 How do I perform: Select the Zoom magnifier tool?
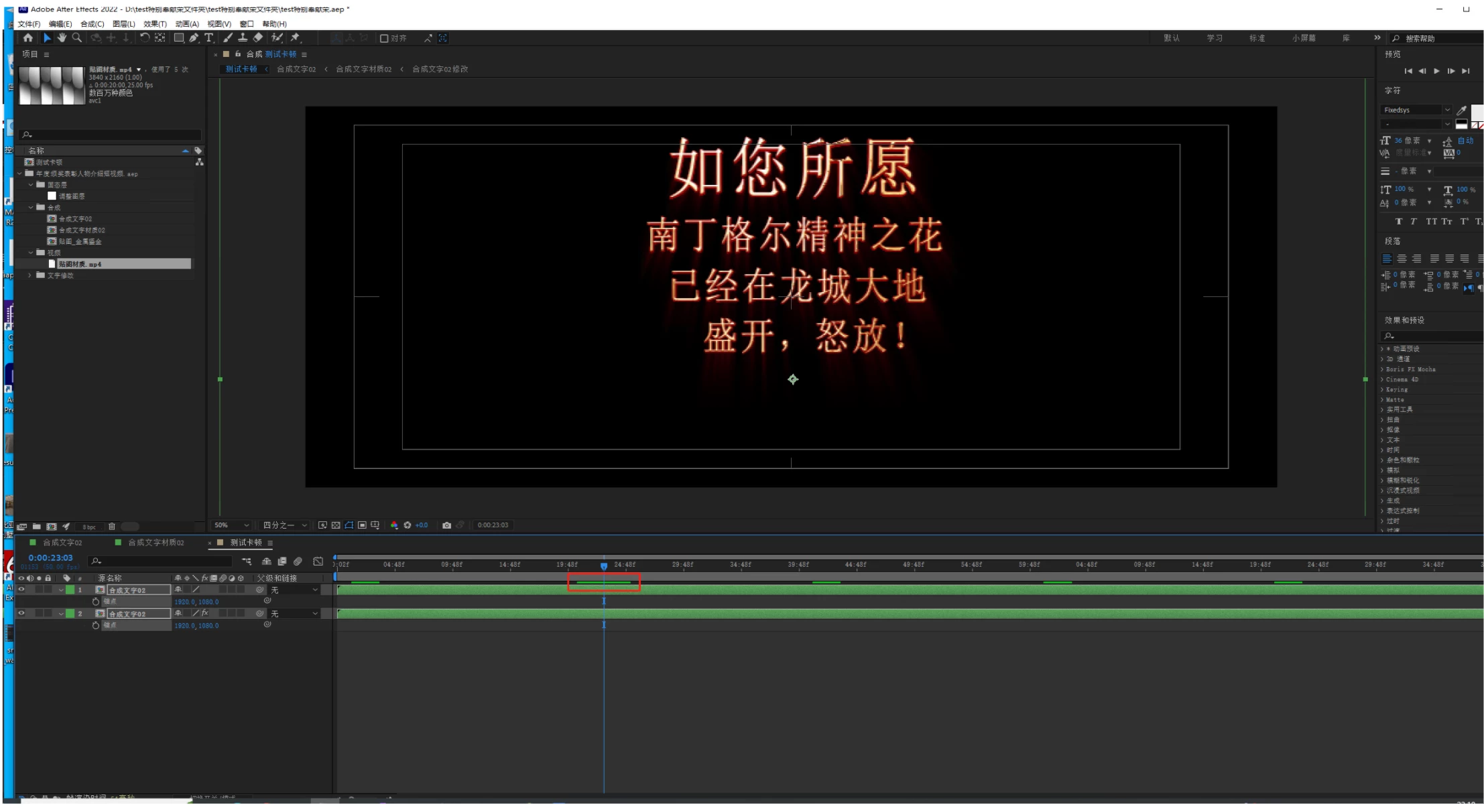(x=77, y=38)
